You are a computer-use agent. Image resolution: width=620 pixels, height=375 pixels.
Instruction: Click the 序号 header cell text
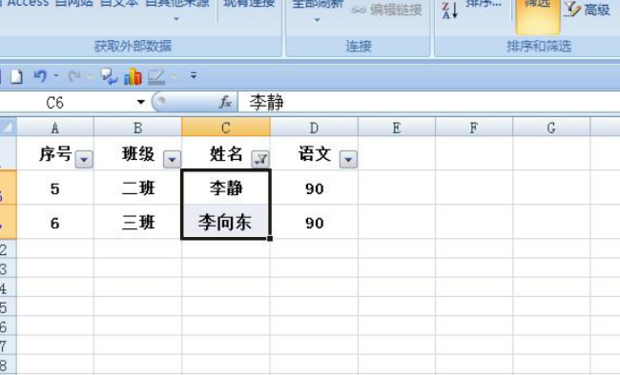tap(55, 154)
